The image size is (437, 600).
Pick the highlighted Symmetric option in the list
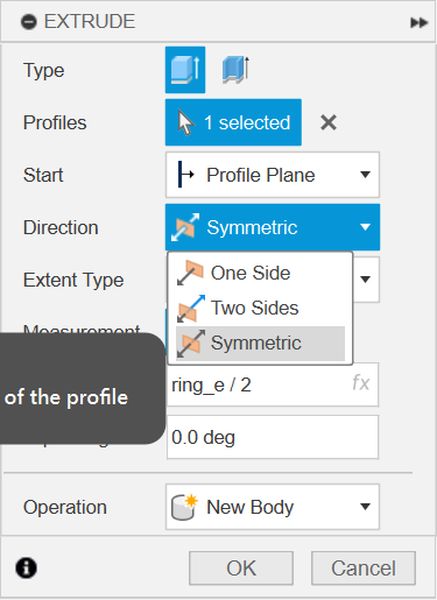[260, 343]
